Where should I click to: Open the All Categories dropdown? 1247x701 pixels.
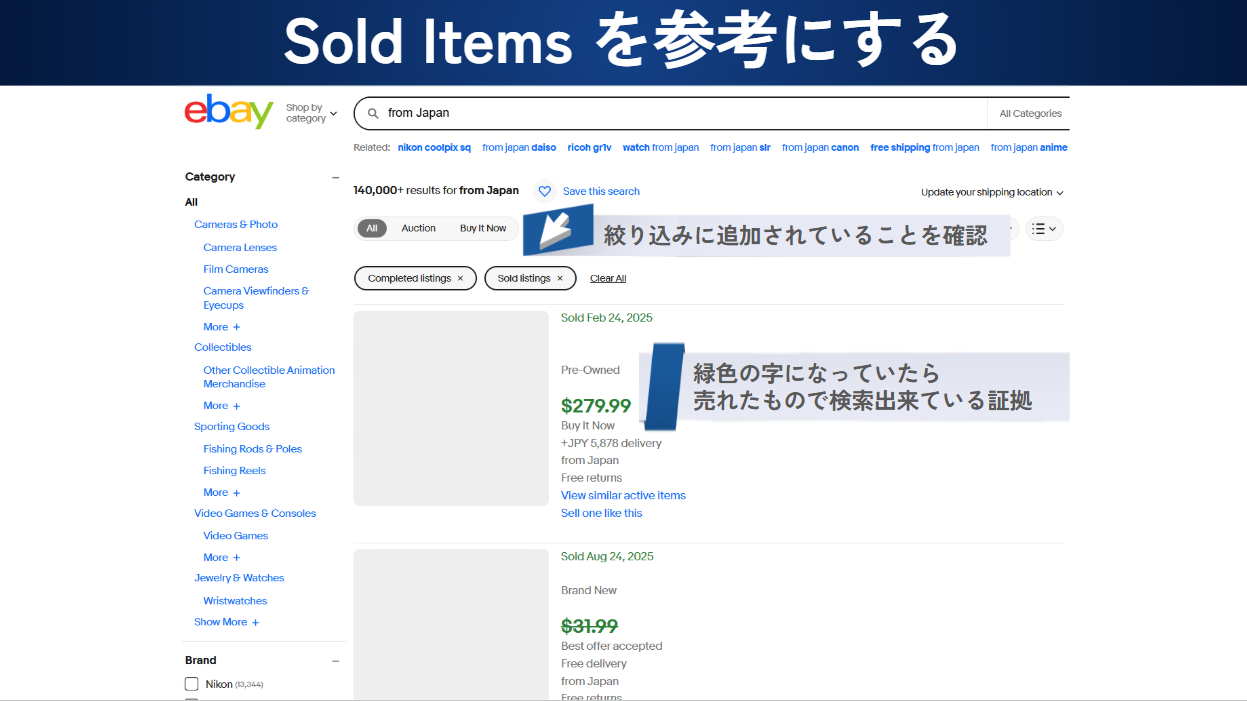pyautogui.click(x=1030, y=113)
